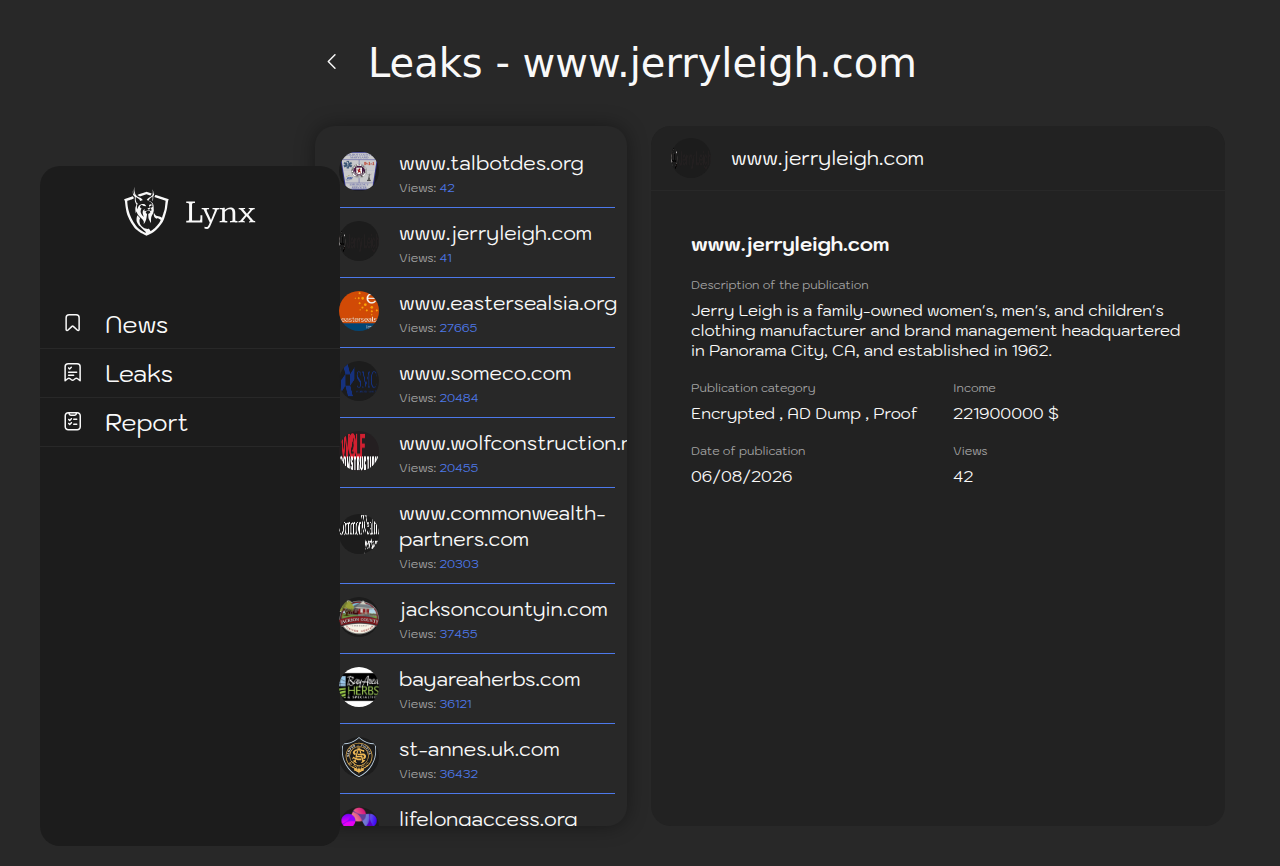This screenshot has width=1280, height=866.
Task: Click the Leaks document icon in sidebar
Action: (x=72, y=372)
